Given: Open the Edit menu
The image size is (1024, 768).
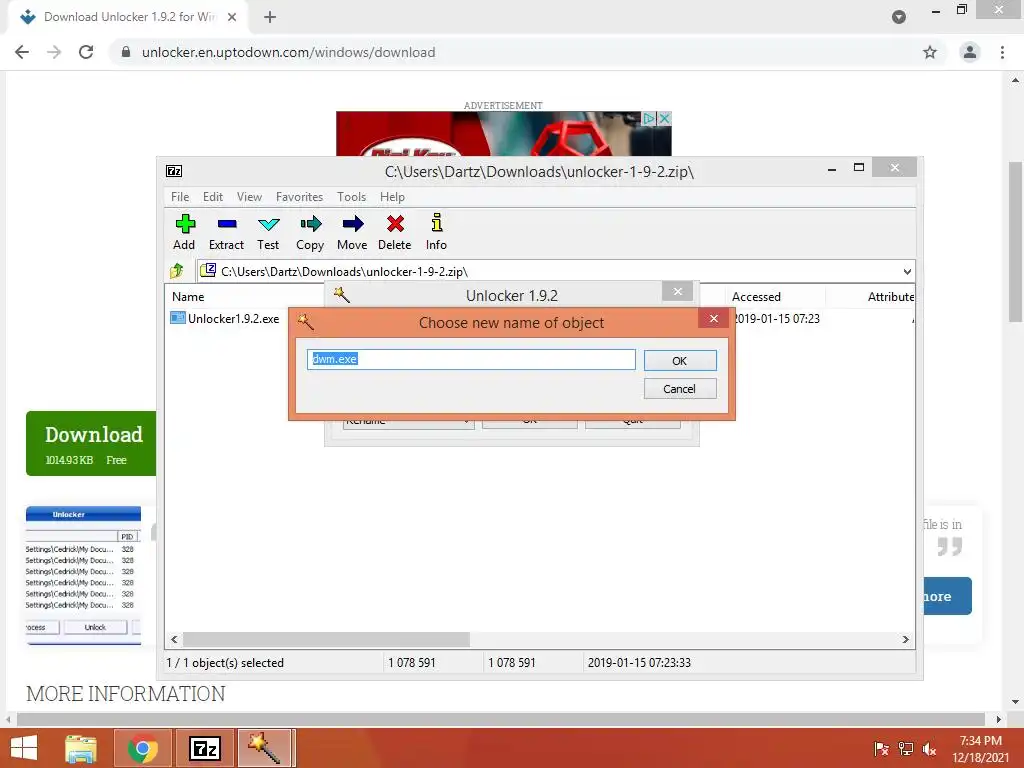Looking at the screenshot, I should [213, 197].
